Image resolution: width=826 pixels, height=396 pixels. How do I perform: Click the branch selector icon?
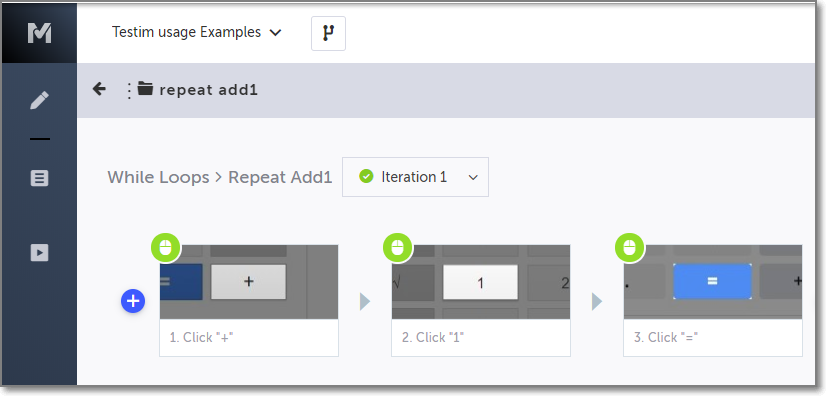click(328, 33)
